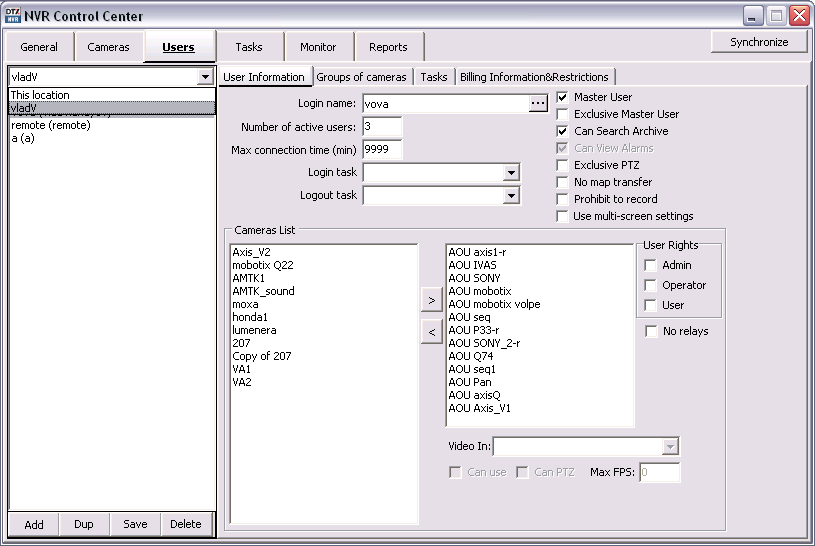This screenshot has width=815, height=546.
Task: Select AOU Pan entry
Action: [x=540, y=382]
